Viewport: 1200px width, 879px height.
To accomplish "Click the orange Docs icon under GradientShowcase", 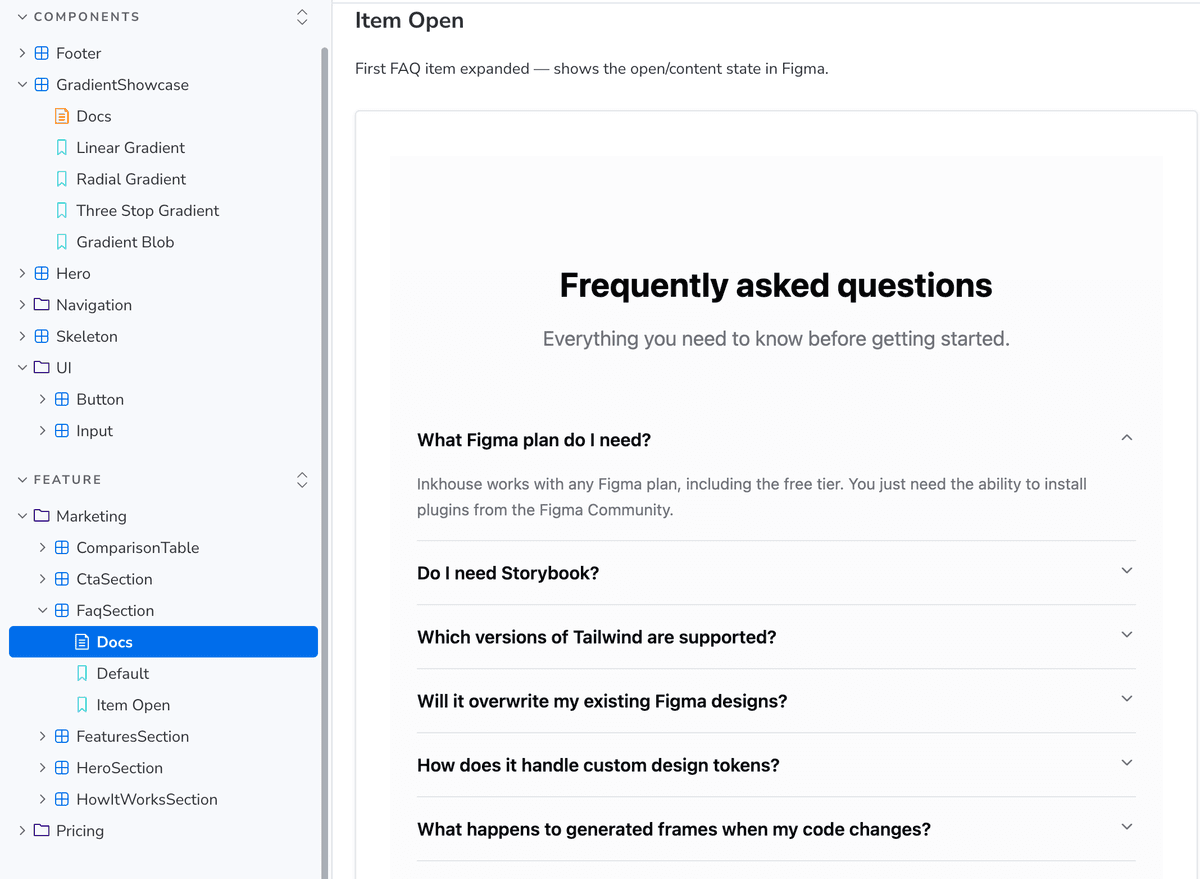I will [62, 116].
